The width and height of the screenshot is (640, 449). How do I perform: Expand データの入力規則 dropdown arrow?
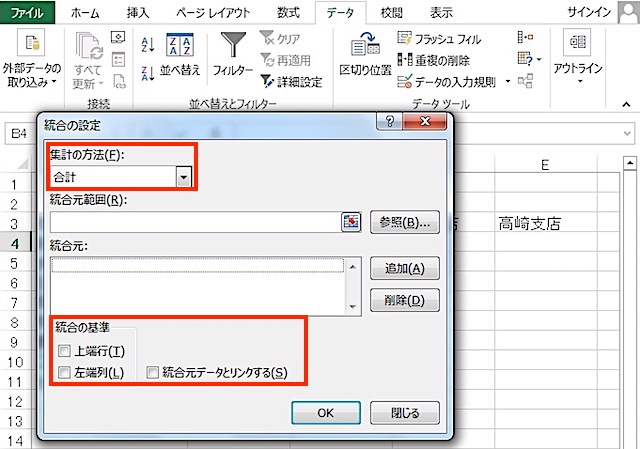[507, 82]
